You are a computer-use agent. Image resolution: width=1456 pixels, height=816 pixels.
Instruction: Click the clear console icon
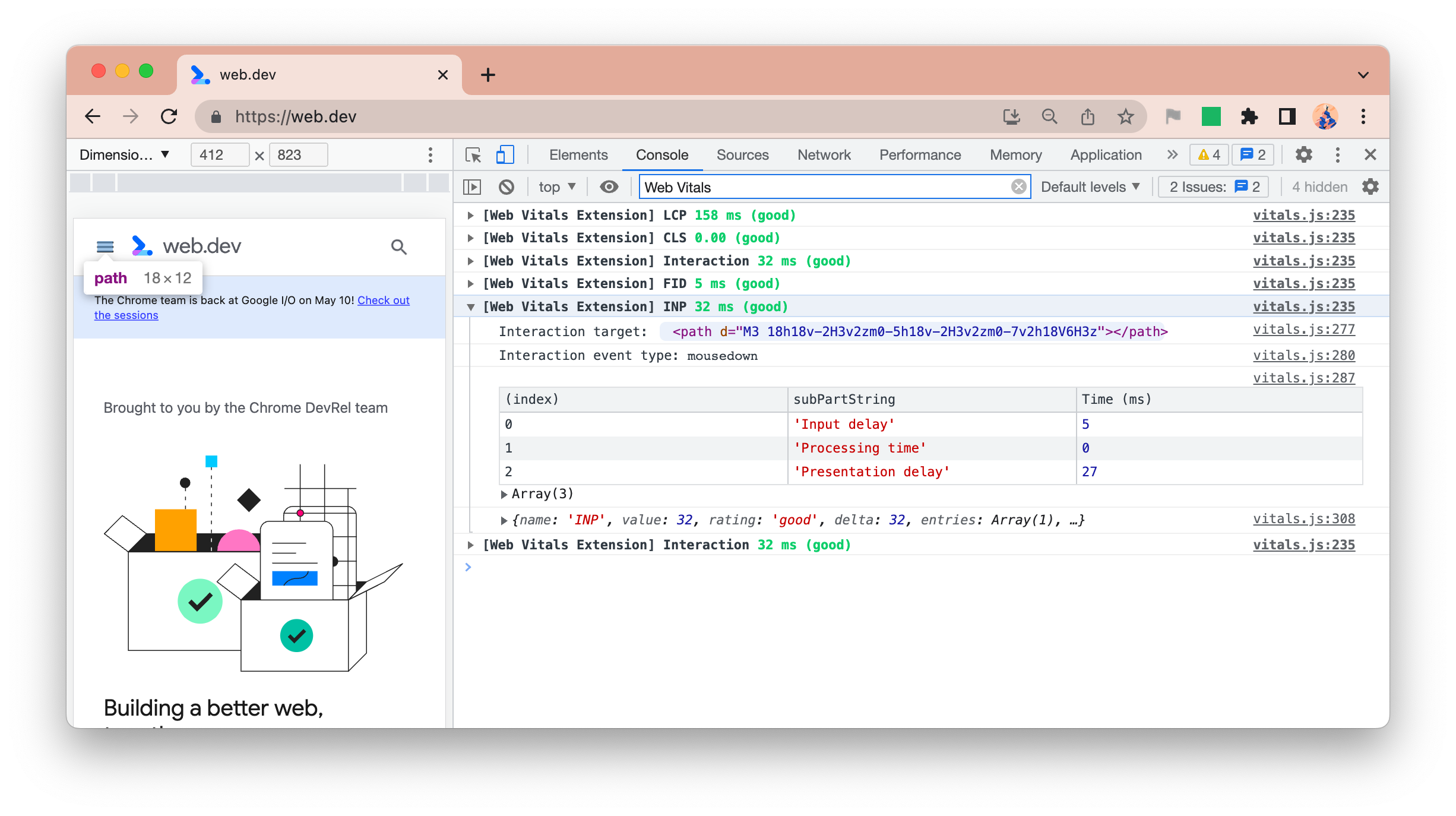pyautogui.click(x=508, y=187)
